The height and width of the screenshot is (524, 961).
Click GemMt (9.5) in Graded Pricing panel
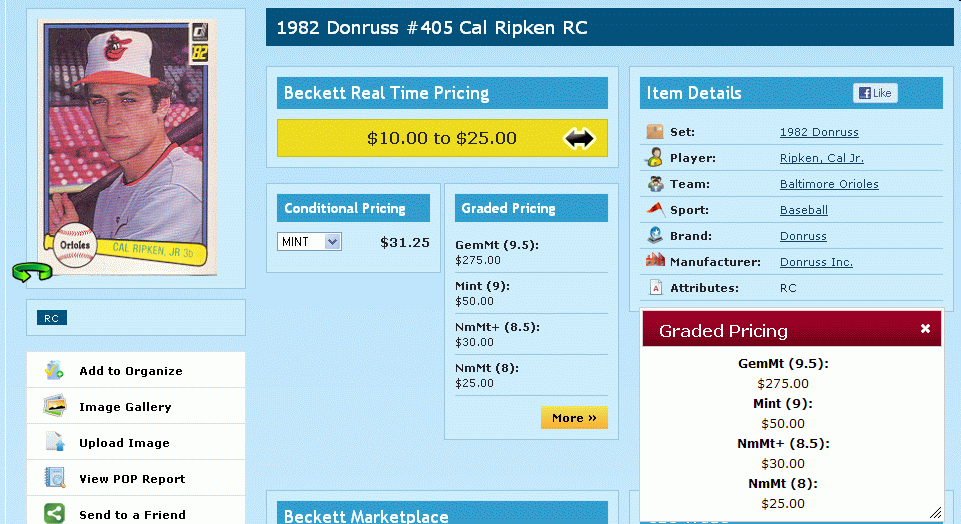pos(497,245)
